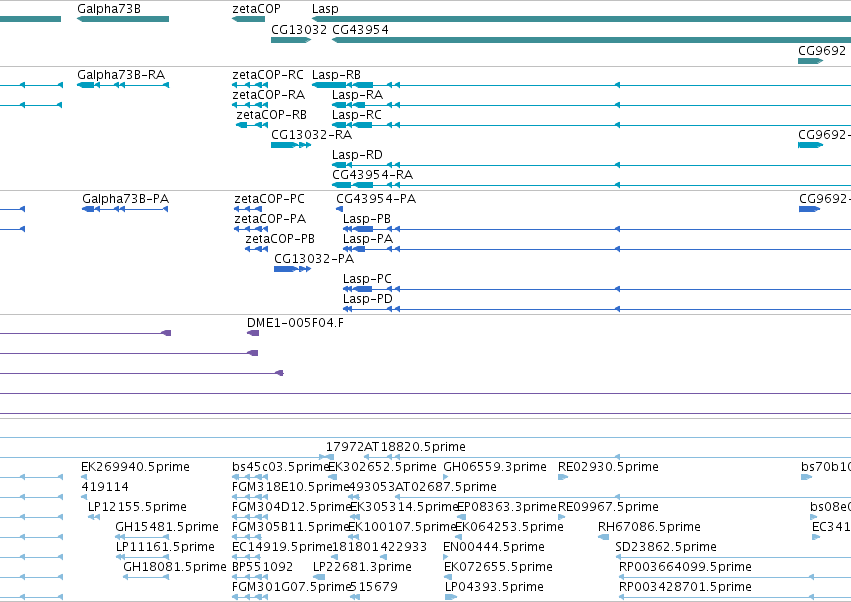Select EST EN00444.5prime
Image resolution: width=851 pixels, height=602 pixels.
point(494,547)
